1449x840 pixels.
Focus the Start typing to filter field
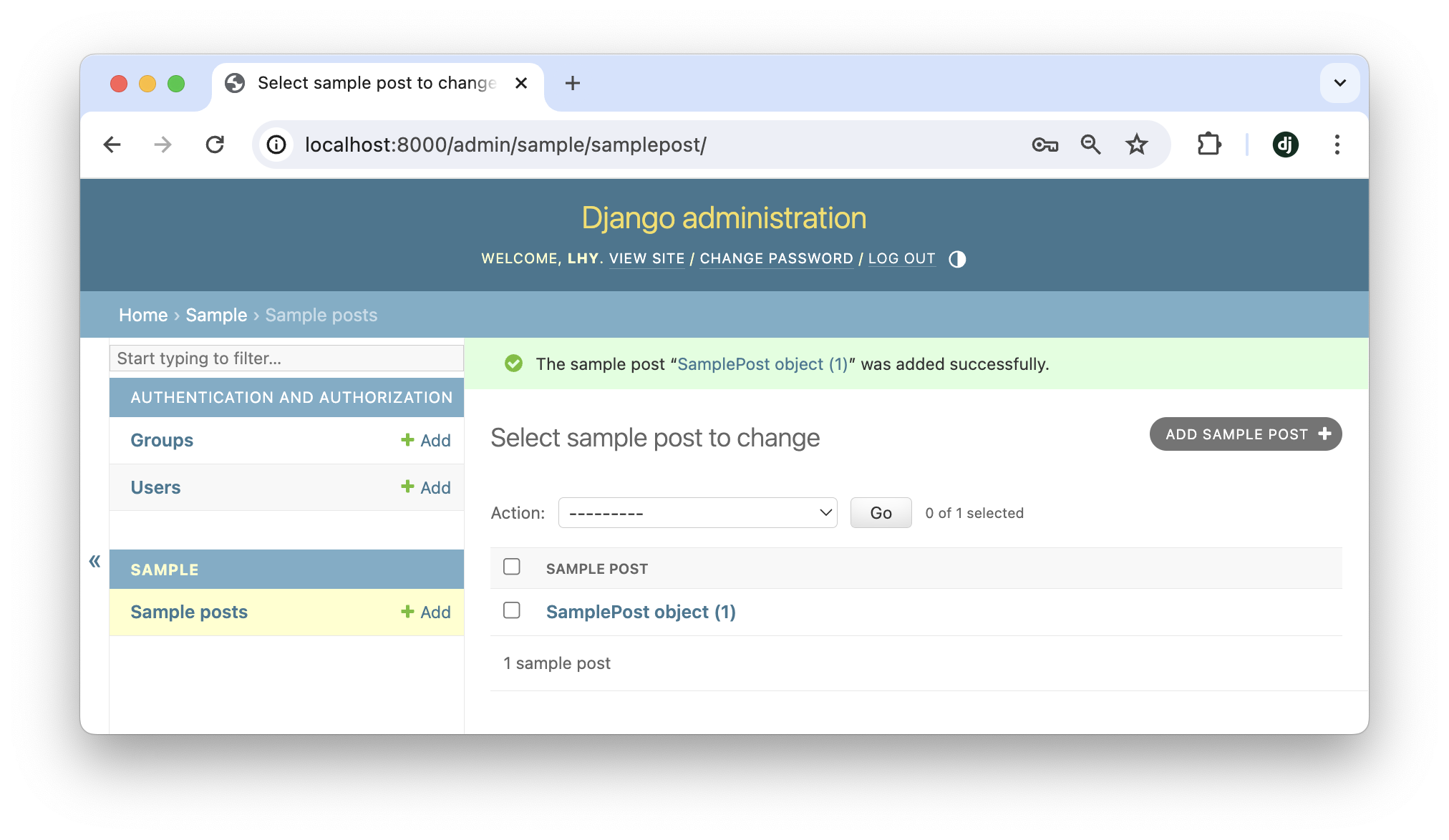click(286, 358)
